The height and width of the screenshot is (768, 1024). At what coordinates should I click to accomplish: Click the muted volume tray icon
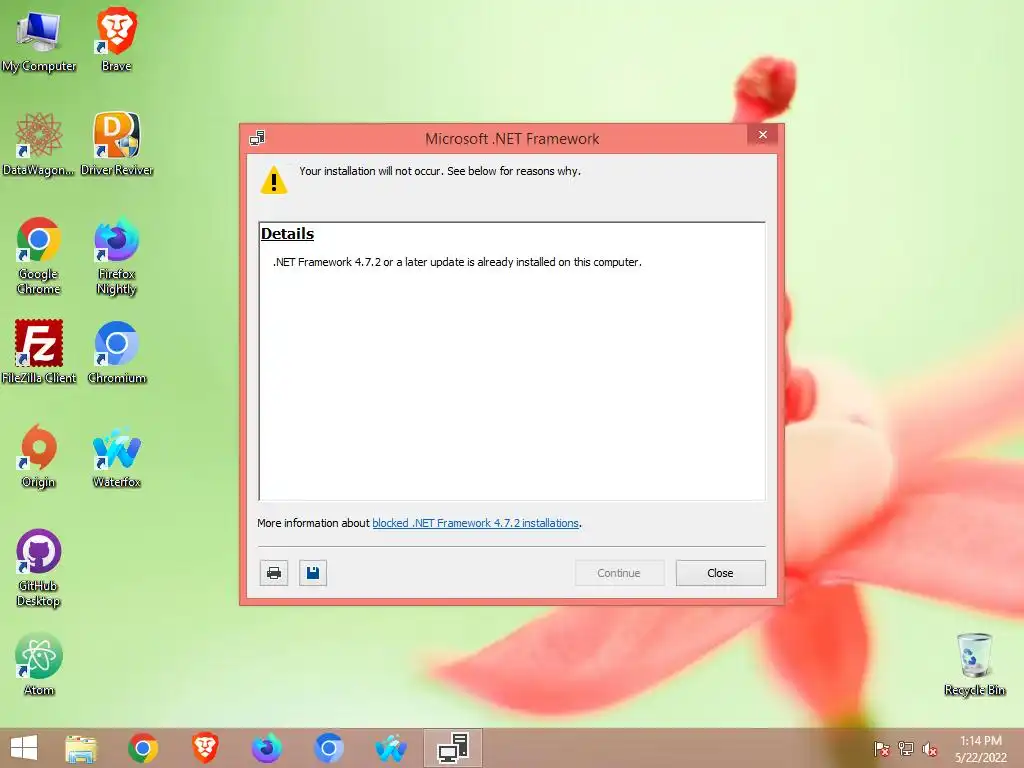coord(930,749)
